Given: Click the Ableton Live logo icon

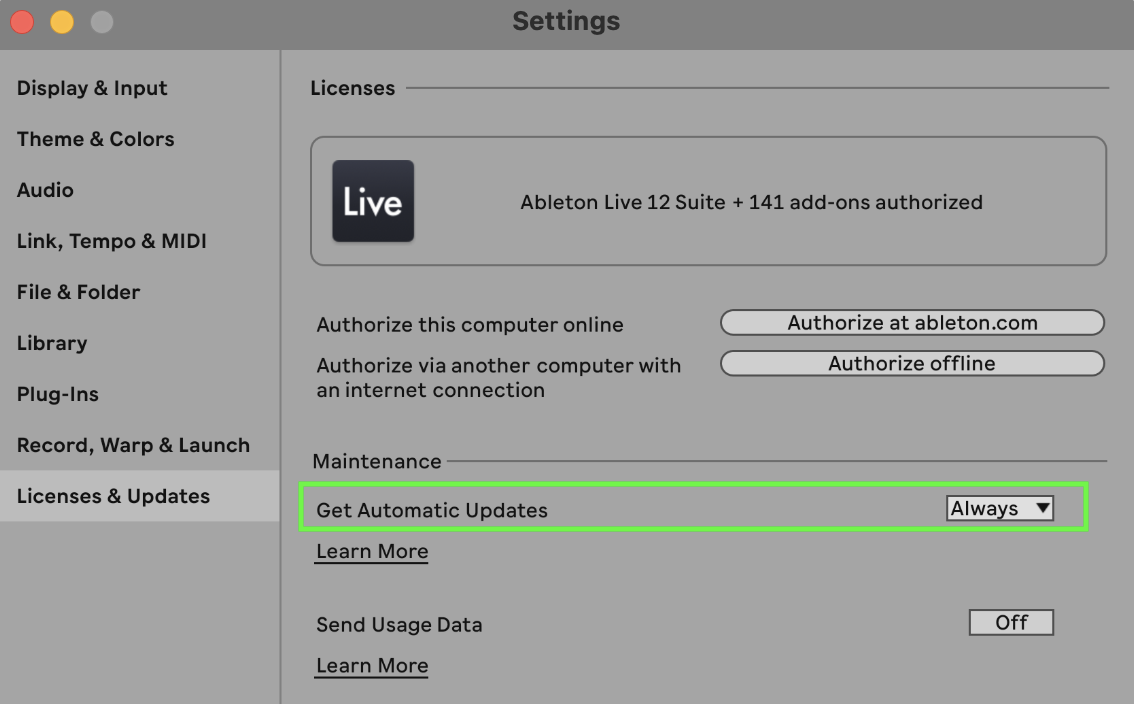Looking at the screenshot, I should point(373,201).
